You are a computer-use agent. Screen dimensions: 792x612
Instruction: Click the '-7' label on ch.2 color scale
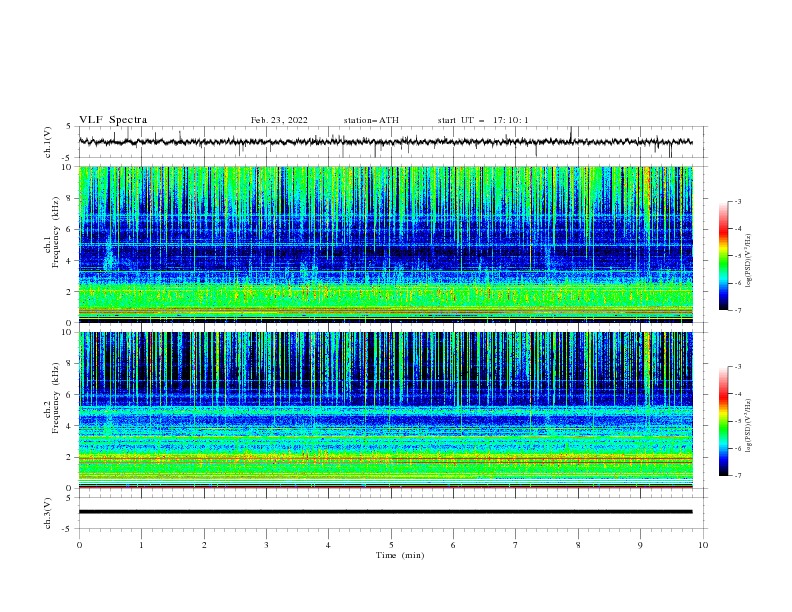pyautogui.click(x=737, y=476)
